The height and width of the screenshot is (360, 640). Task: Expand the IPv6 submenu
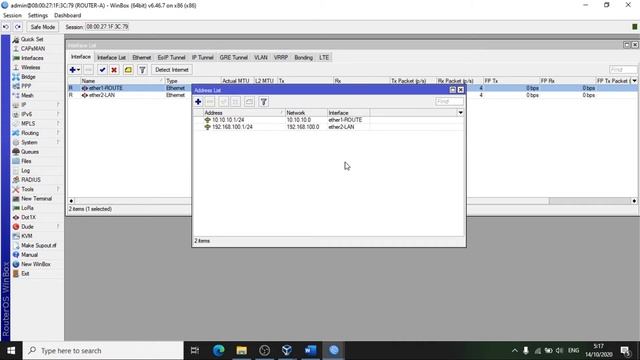pos(26,114)
